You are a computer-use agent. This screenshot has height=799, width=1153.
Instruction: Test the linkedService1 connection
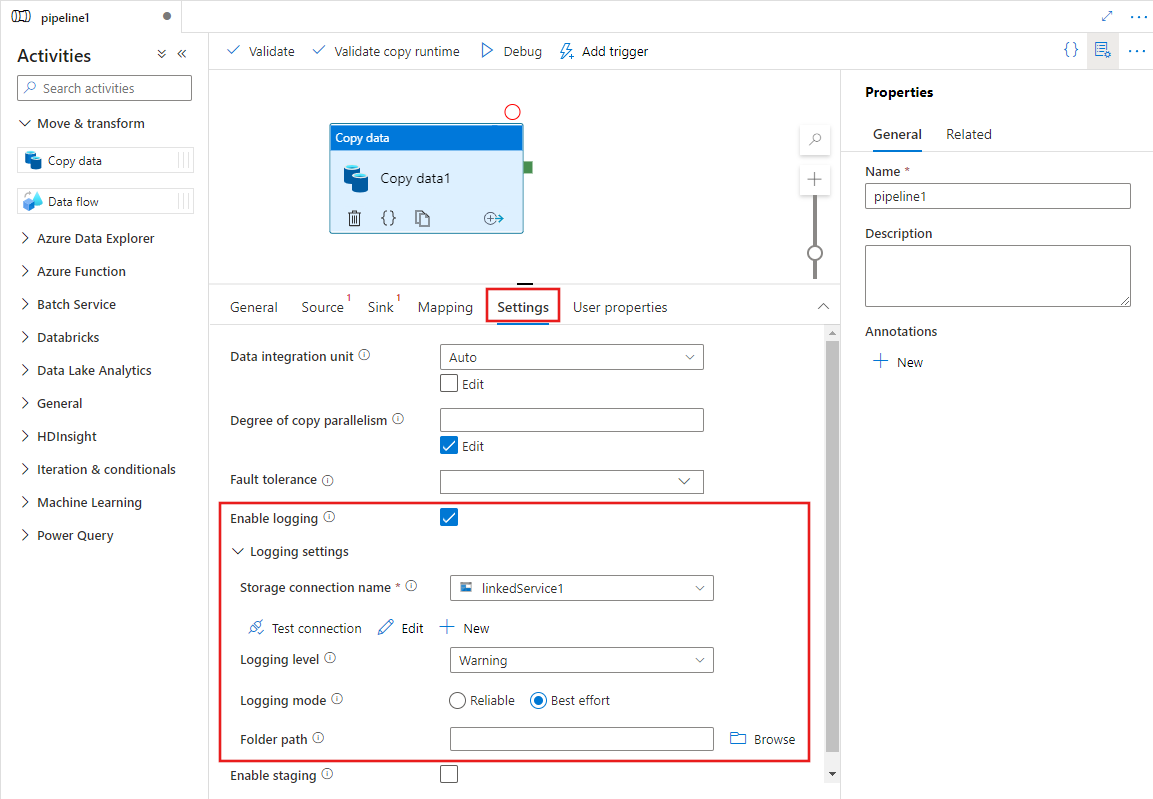click(x=305, y=628)
